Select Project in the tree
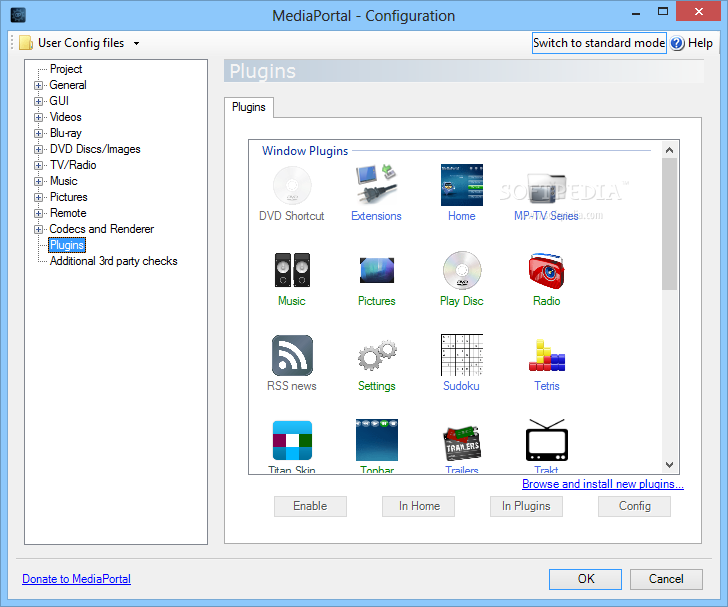 (x=66, y=69)
